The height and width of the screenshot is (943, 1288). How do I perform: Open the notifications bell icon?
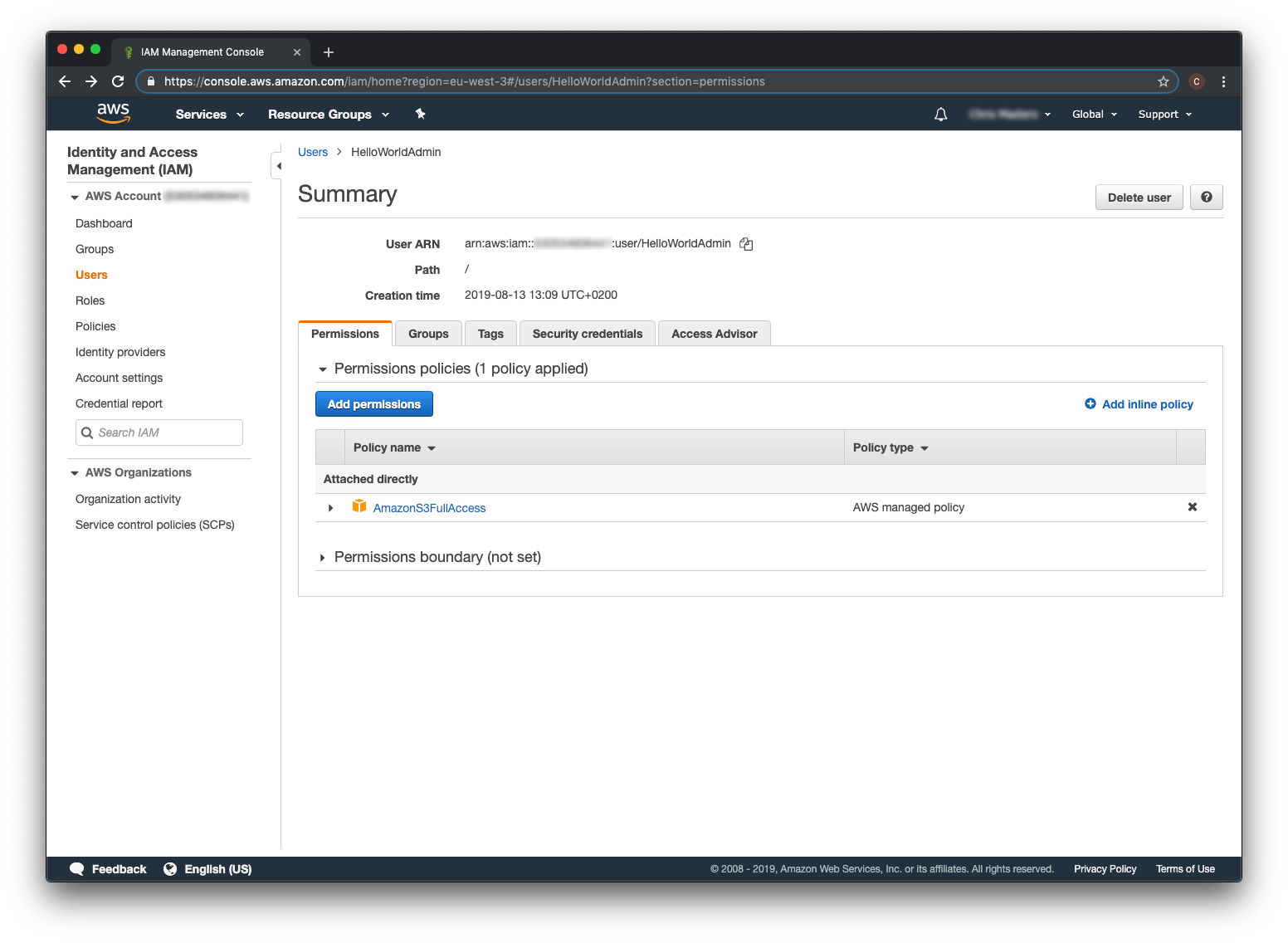940,115
